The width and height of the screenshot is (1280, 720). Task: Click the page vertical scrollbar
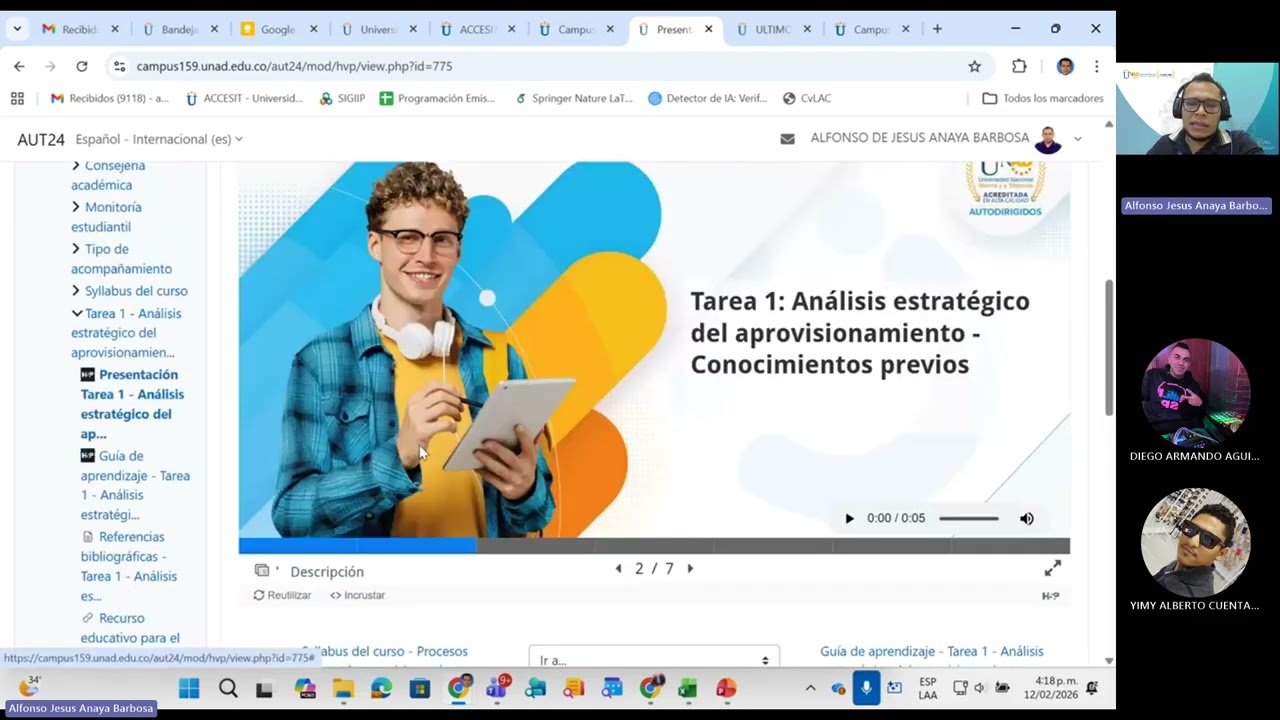click(x=1108, y=346)
